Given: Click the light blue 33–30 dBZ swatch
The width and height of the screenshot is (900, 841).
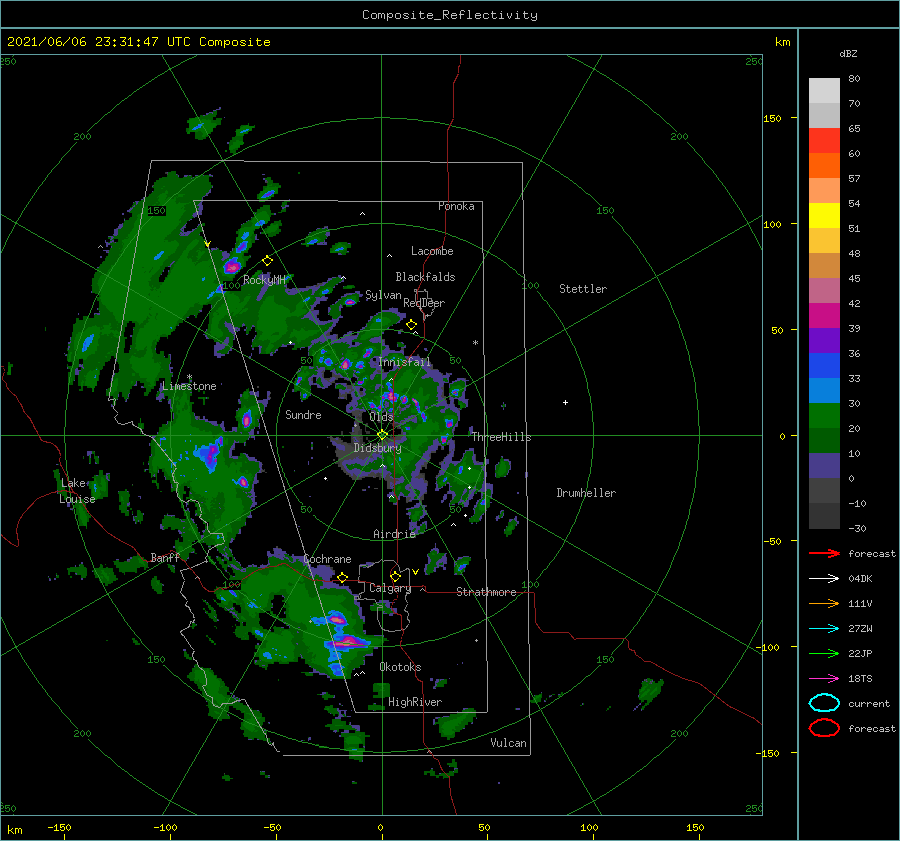Looking at the screenshot, I should 824,391.
